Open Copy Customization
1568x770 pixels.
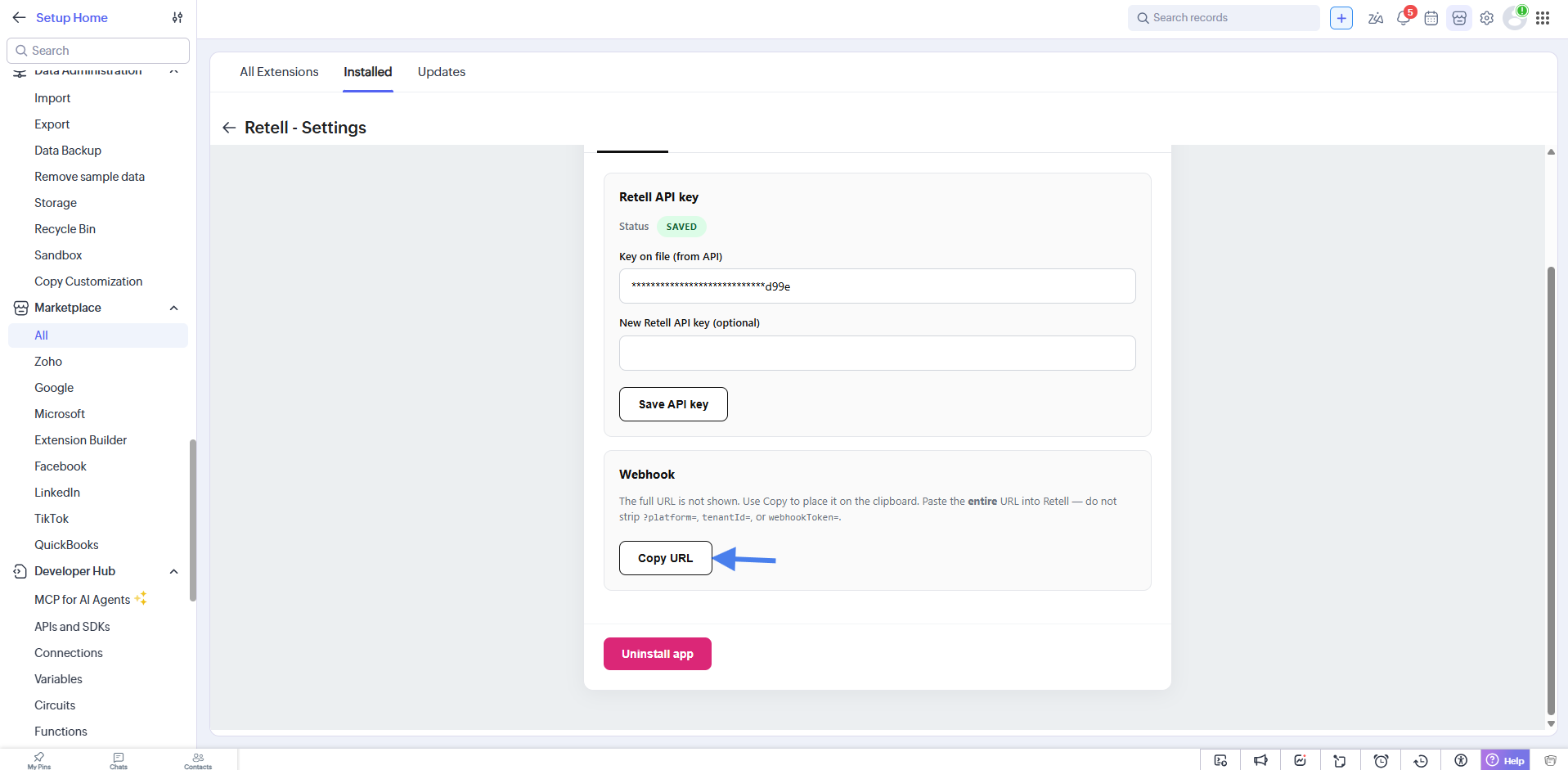88,281
